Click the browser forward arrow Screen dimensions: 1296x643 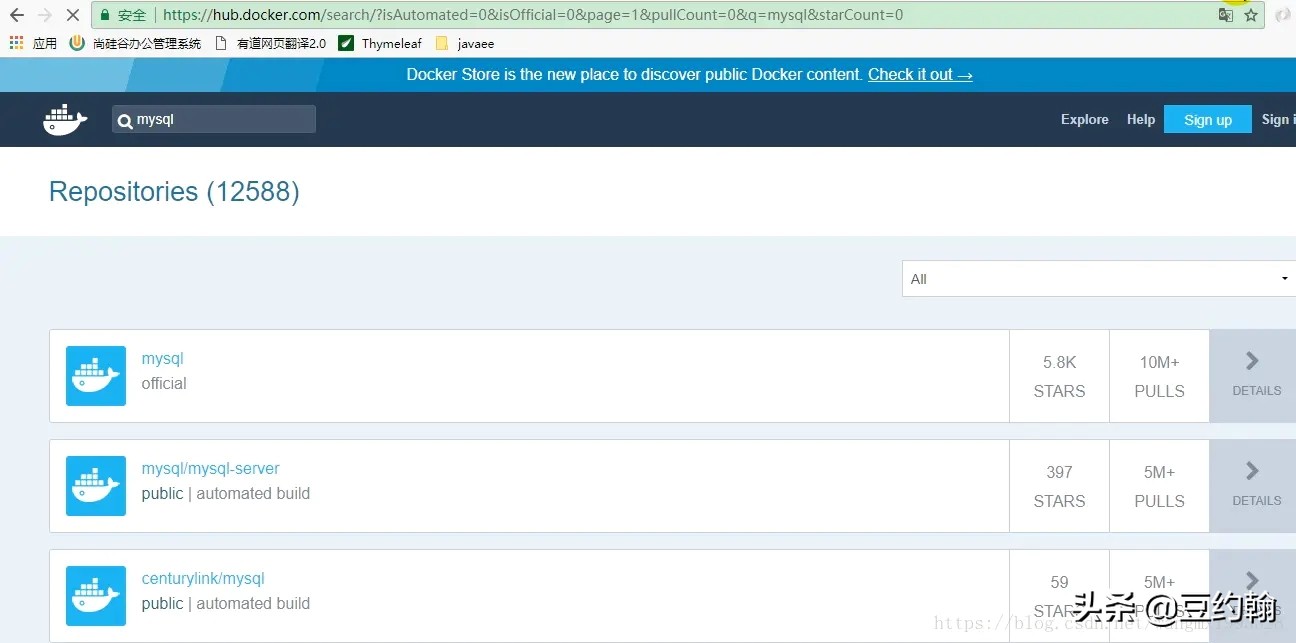coord(44,15)
